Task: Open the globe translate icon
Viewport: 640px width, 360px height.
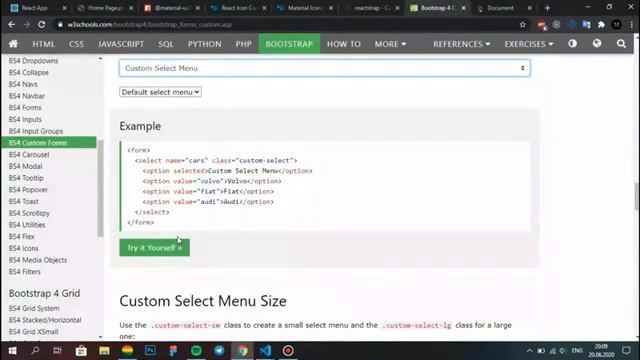Action: 597,43
